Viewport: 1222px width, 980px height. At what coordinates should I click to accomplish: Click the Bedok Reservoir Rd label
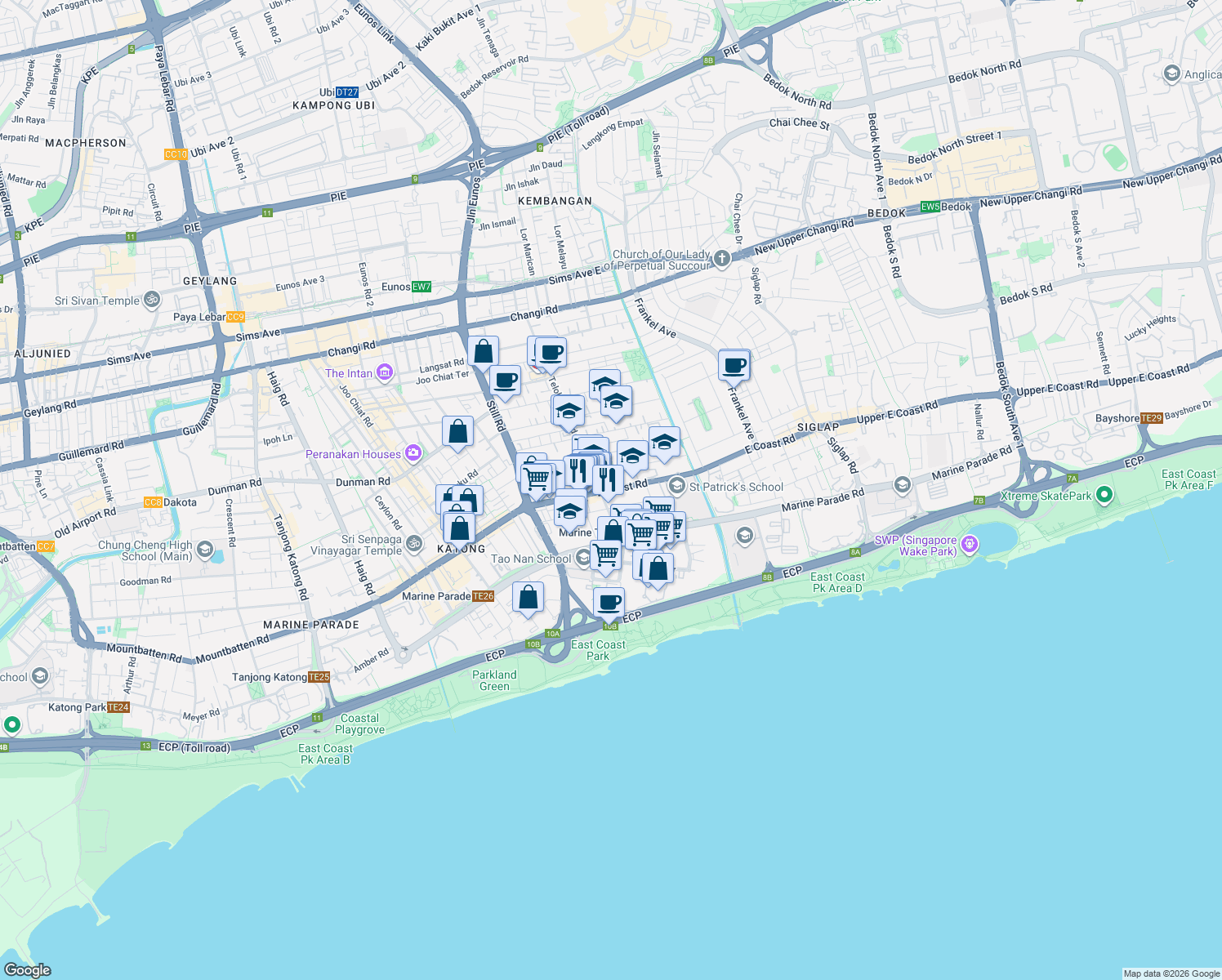tap(494, 77)
